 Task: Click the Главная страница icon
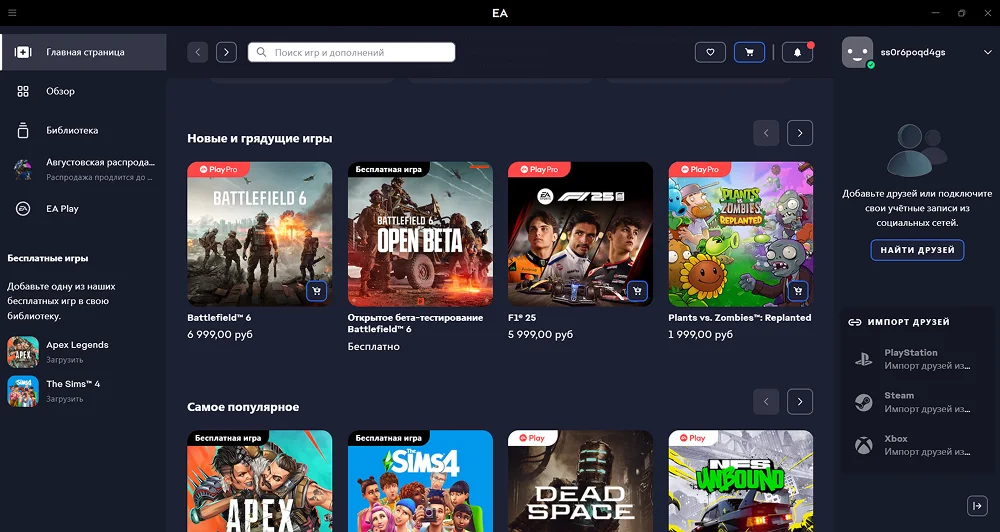click(23, 52)
